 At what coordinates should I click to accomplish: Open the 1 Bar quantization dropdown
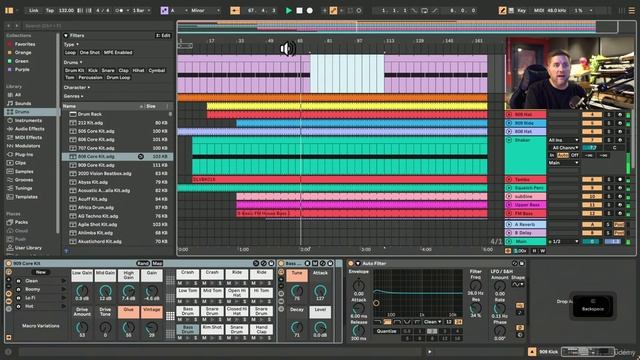[x=141, y=11]
